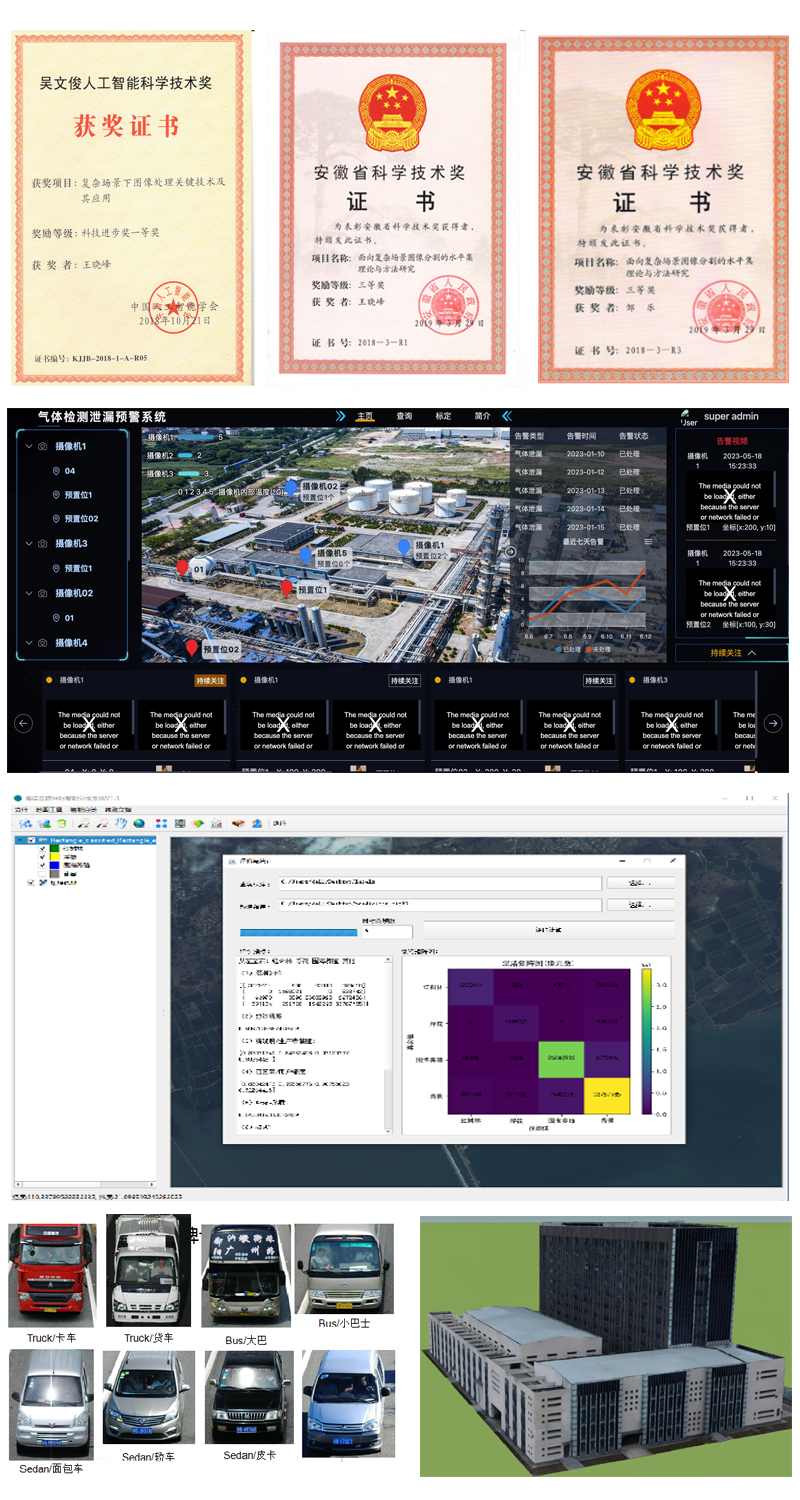The image size is (800, 1500).
Task: Click the globe icon in the remote sensing toolbar
Action: [138, 823]
